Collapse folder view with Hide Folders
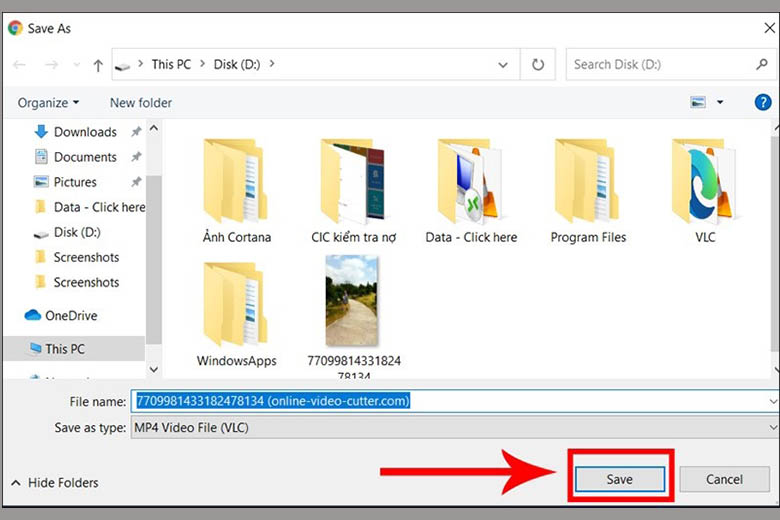The width and height of the screenshot is (780, 520). (x=55, y=483)
